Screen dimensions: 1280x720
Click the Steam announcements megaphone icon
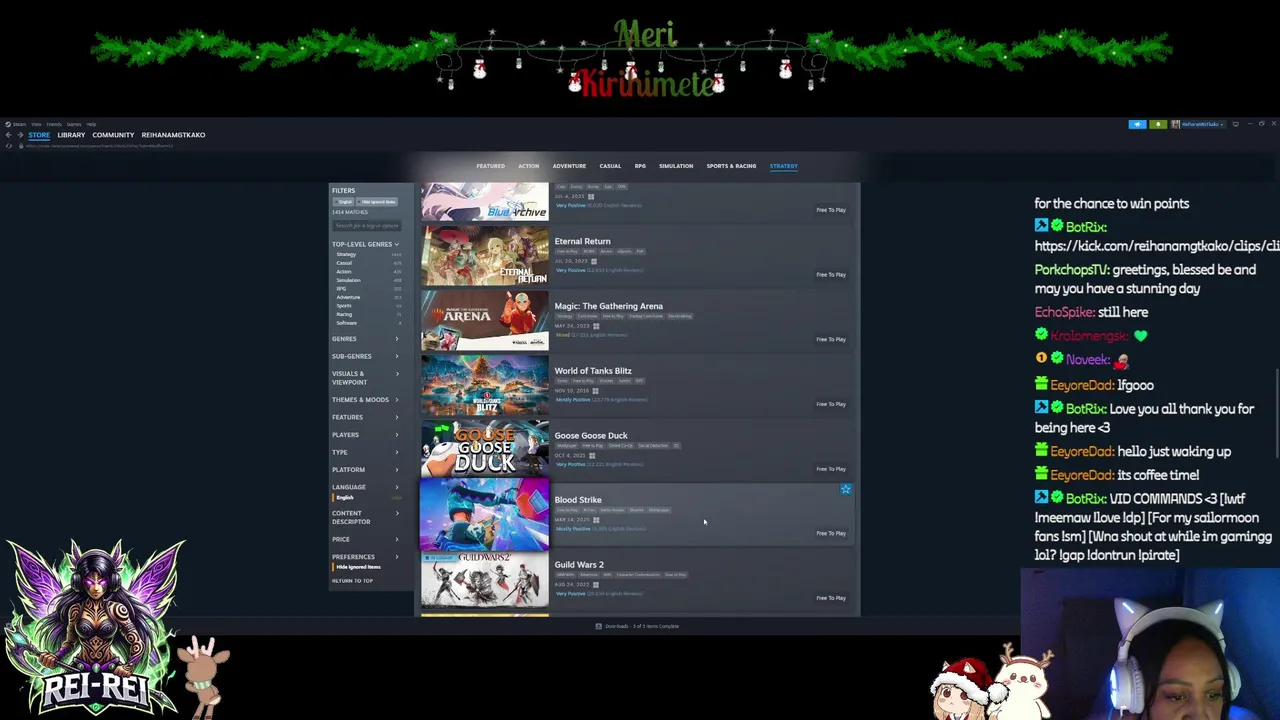[x=1137, y=124]
